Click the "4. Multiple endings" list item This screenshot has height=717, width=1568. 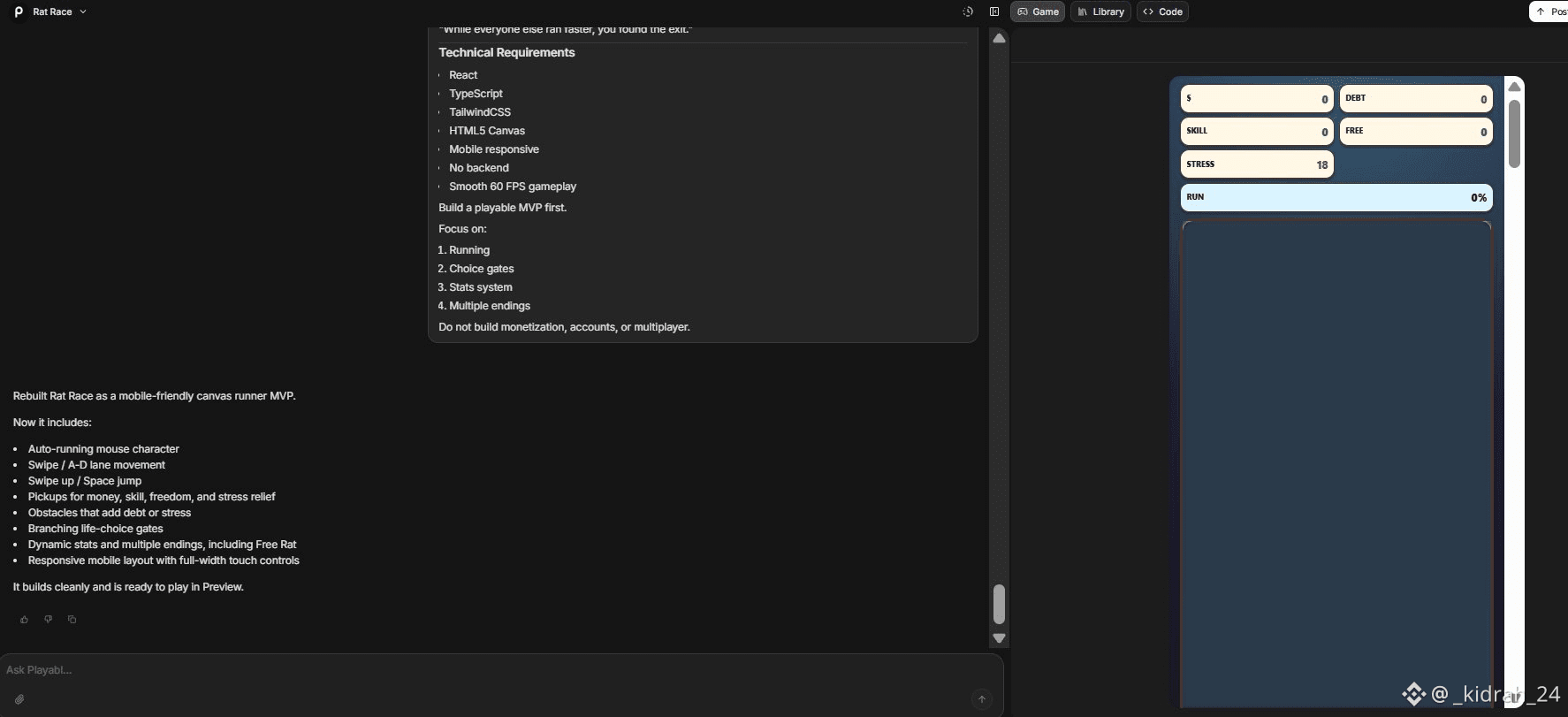click(x=484, y=306)
